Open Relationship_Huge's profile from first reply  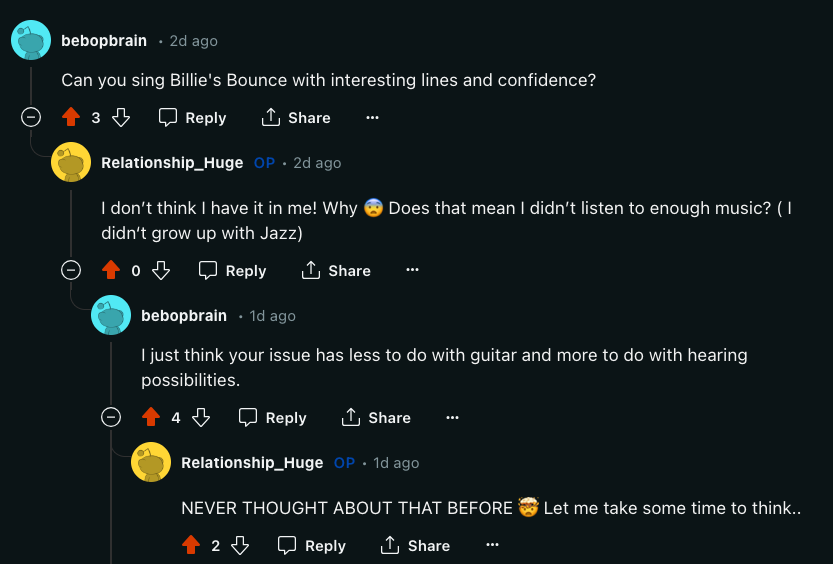click(172, 163)
